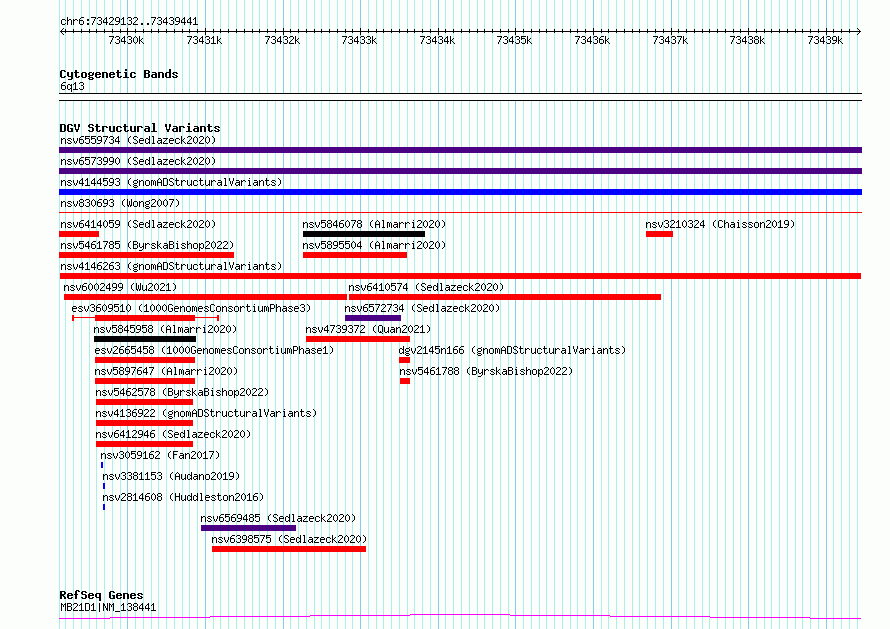Select the nsv3059162 (Fan2017) label

click(160, 455)
